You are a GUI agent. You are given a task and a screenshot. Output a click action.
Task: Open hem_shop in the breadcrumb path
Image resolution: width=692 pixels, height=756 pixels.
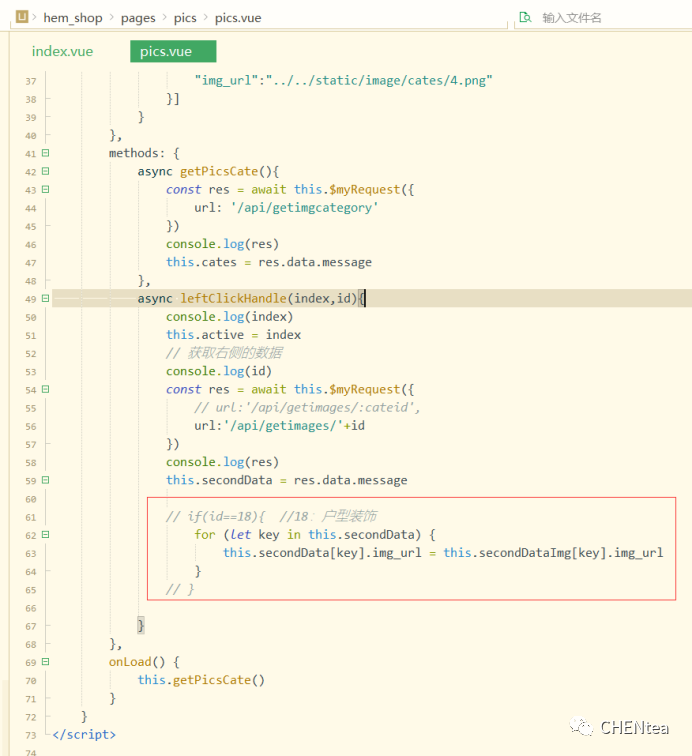coord(73,18)
